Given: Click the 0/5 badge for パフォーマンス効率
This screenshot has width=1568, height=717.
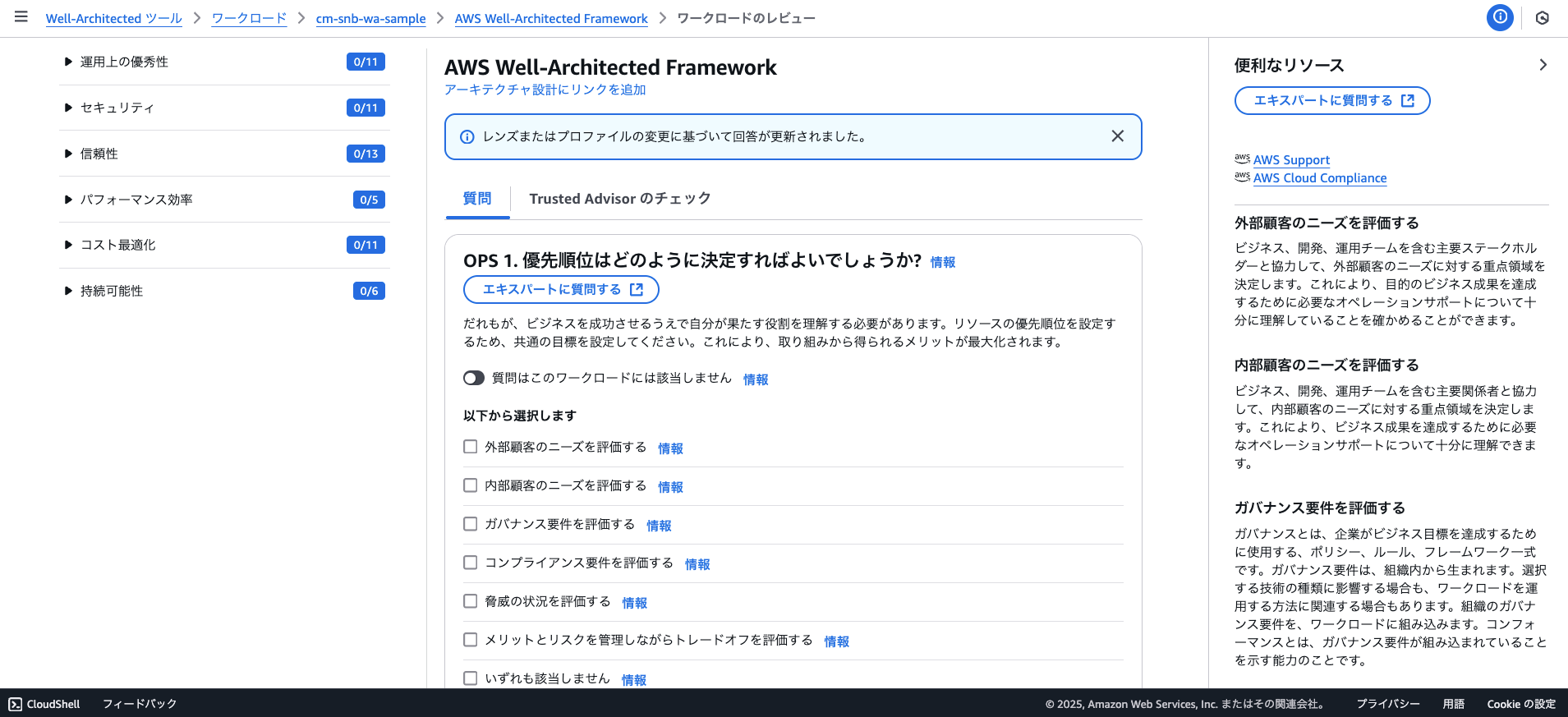Looking at the screenshot, I should tap(369, 200).
